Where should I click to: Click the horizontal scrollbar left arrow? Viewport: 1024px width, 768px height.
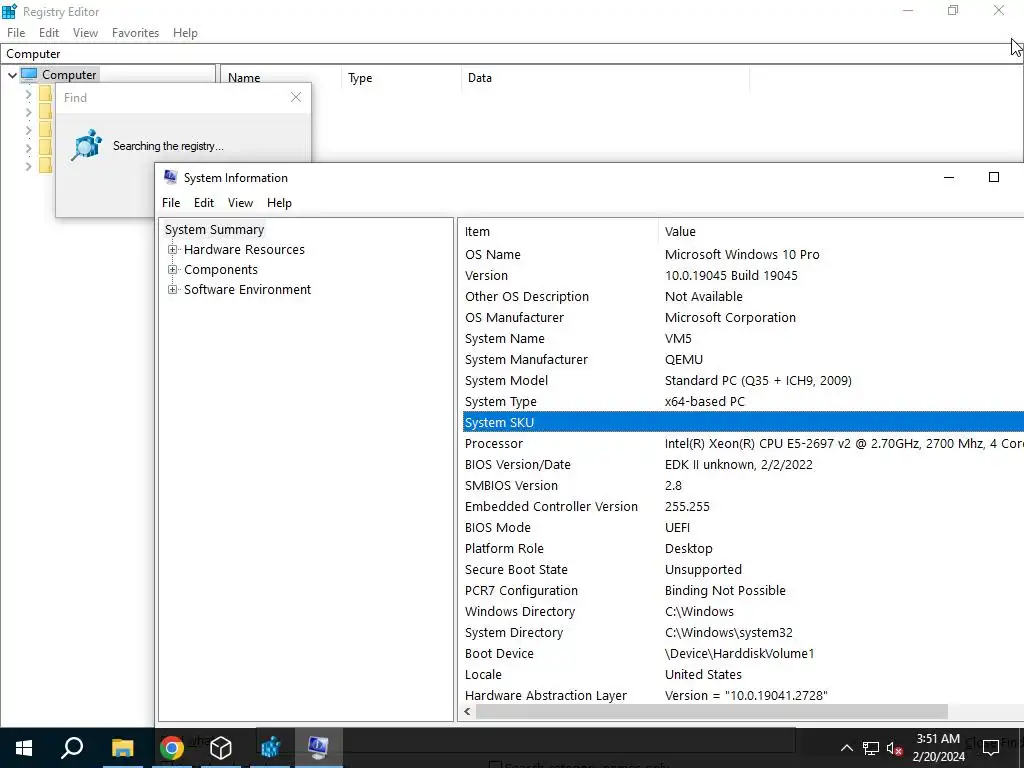(467, 712)
